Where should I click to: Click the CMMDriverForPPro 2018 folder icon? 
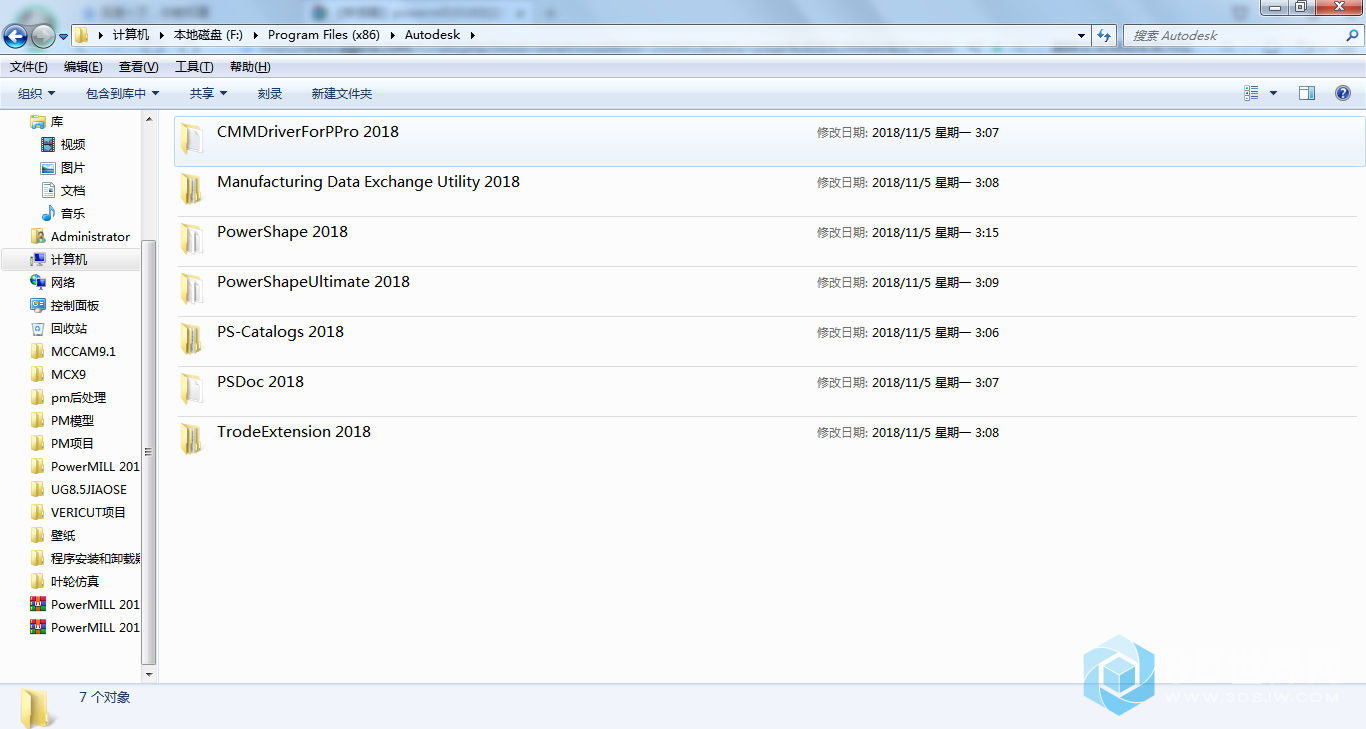pyautogui.click(x=191, y=138)
